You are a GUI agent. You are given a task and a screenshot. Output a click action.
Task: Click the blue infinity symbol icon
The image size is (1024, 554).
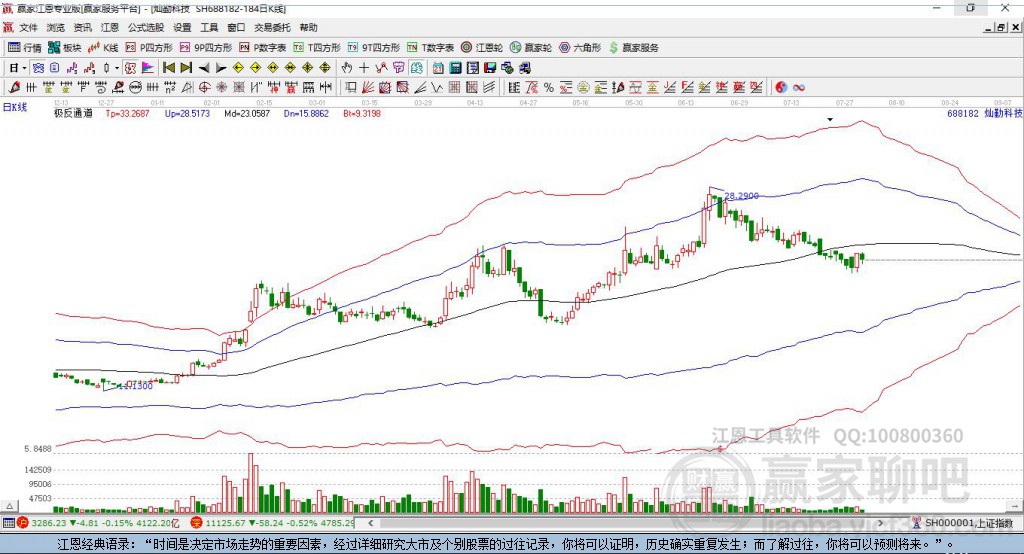[799, 88]
